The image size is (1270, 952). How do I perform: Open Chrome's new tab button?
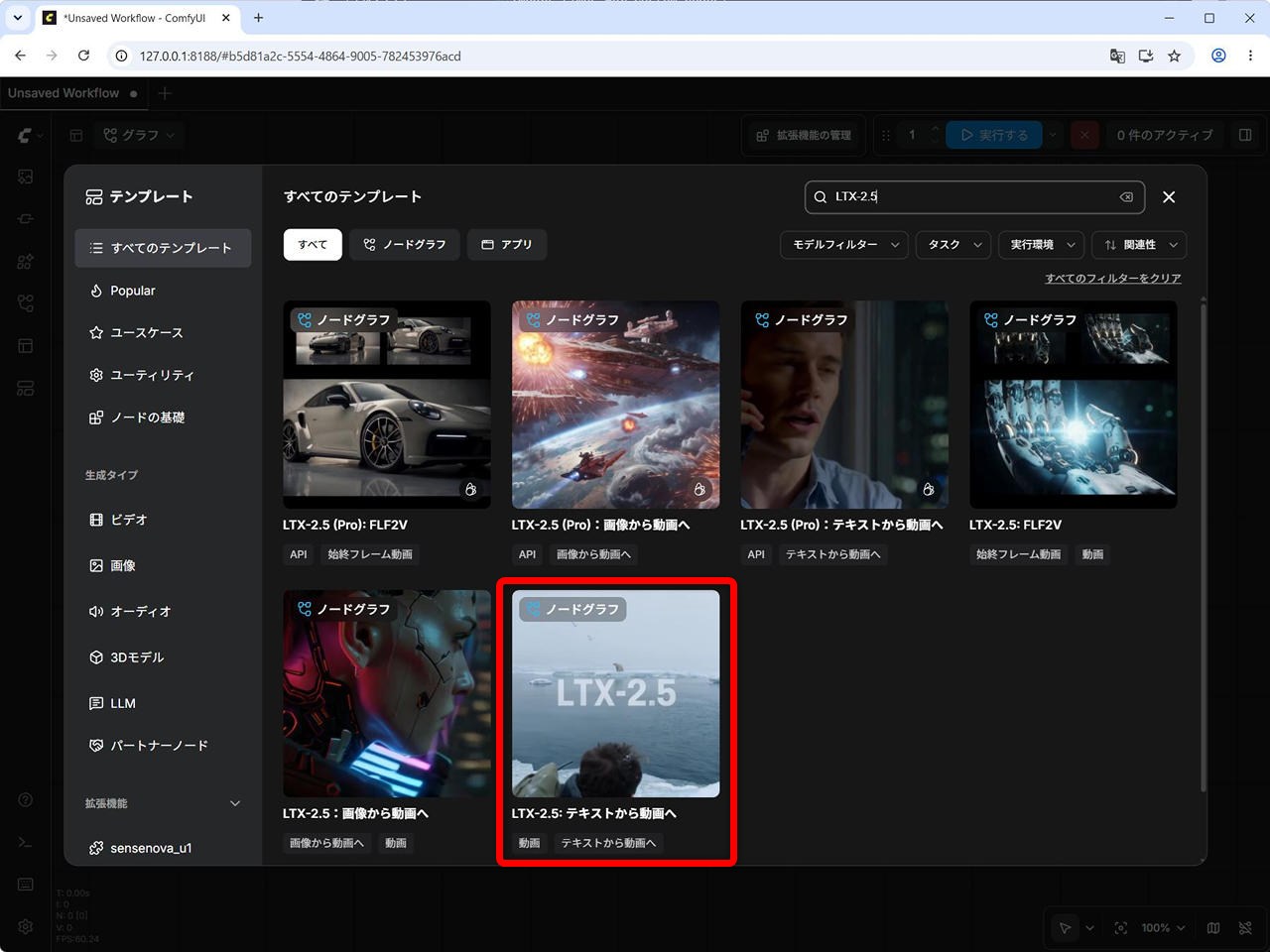click(x=258, y=17)
